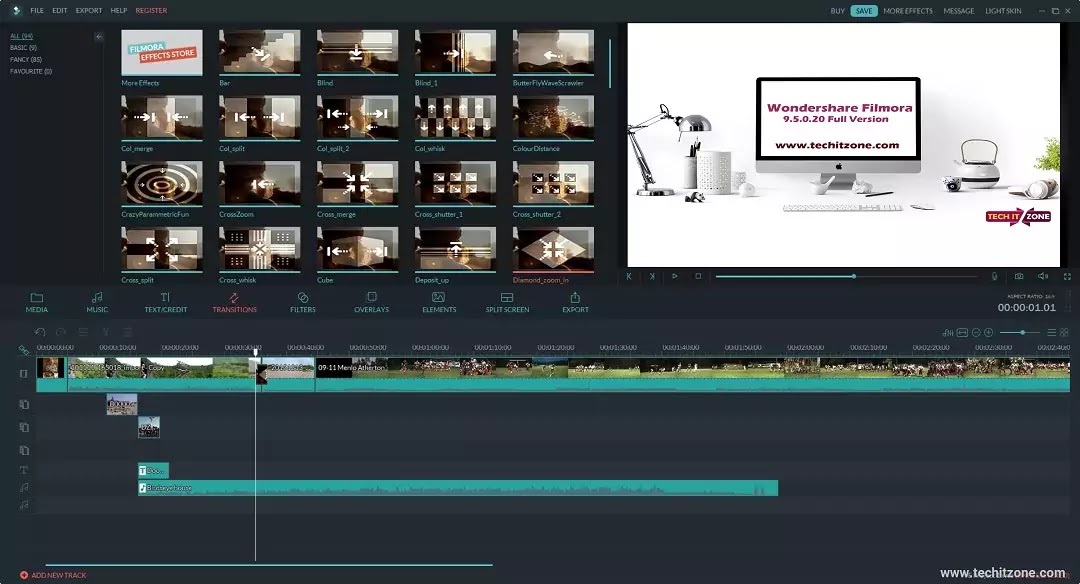Select the Cross_shutter_1 transition
This screenshot has width=1080, height=584.
(455, 183)
